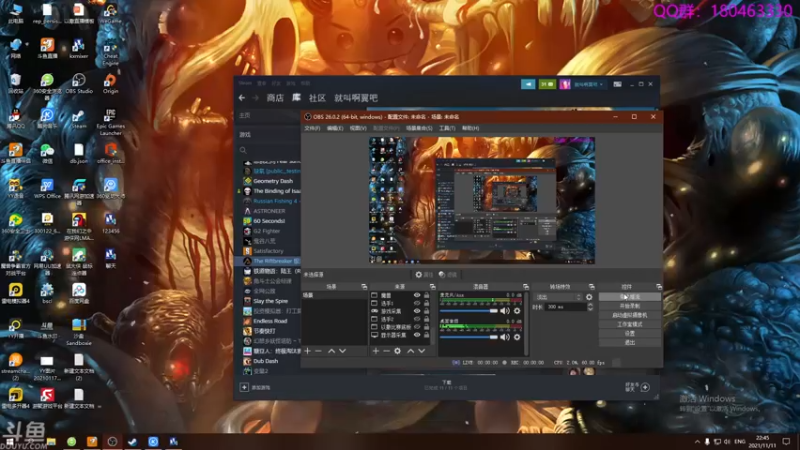The image size is (800, 450).
Task: Toggle the lock on the 显示器采集 source
Action: coord(427,335)
